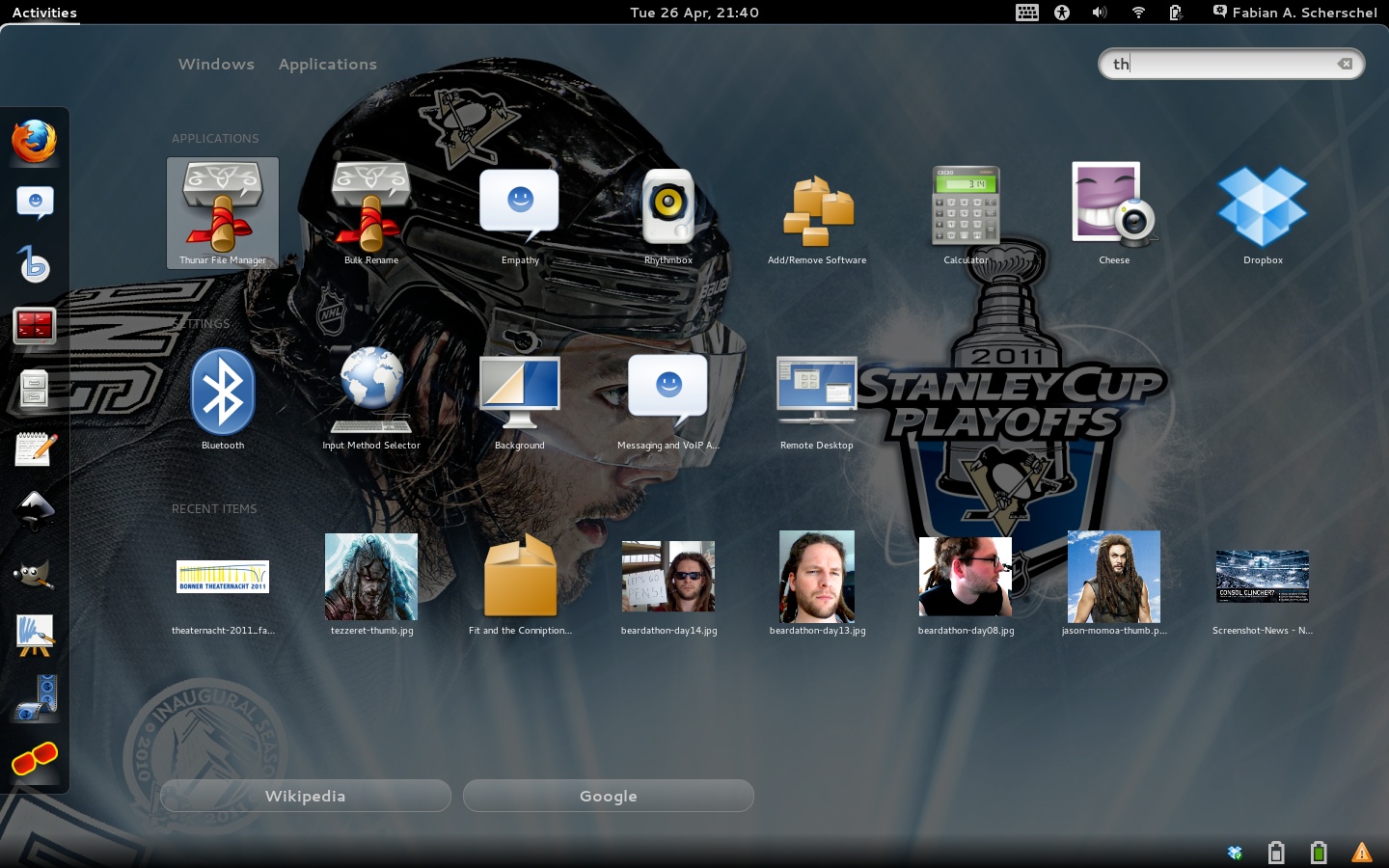The image size is (1389, 868).
Task: Click the Activities hot corner
Action: click(44, 13)
